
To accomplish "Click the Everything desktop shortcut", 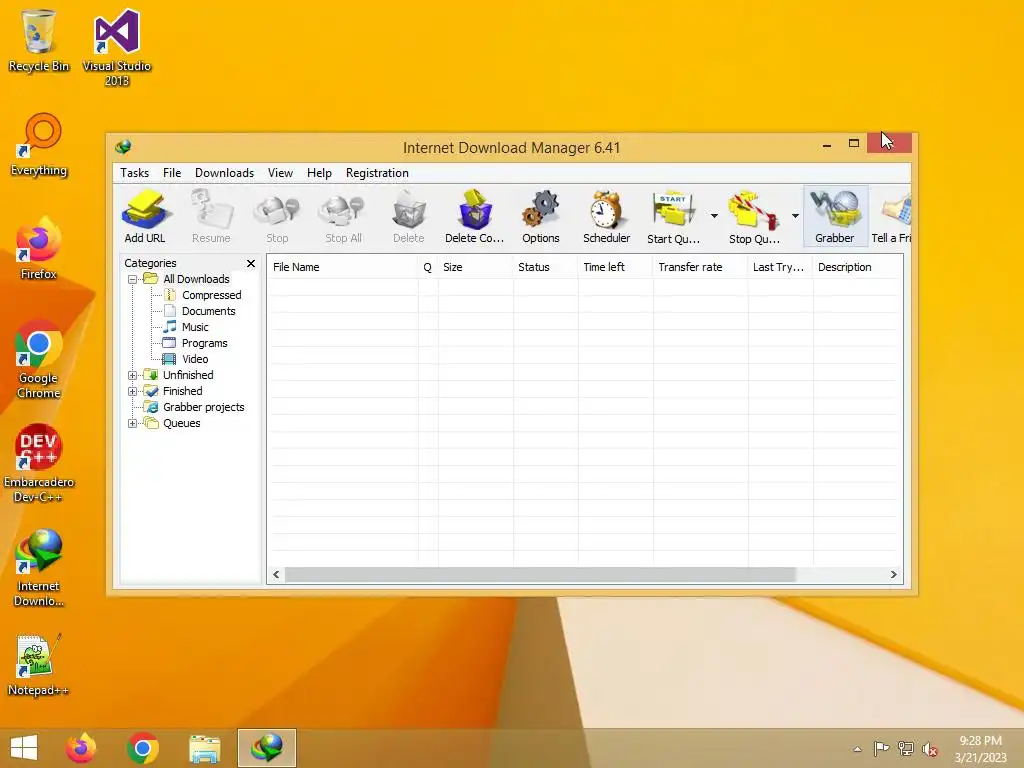I will pyautogui.click(x=39, y=145).
